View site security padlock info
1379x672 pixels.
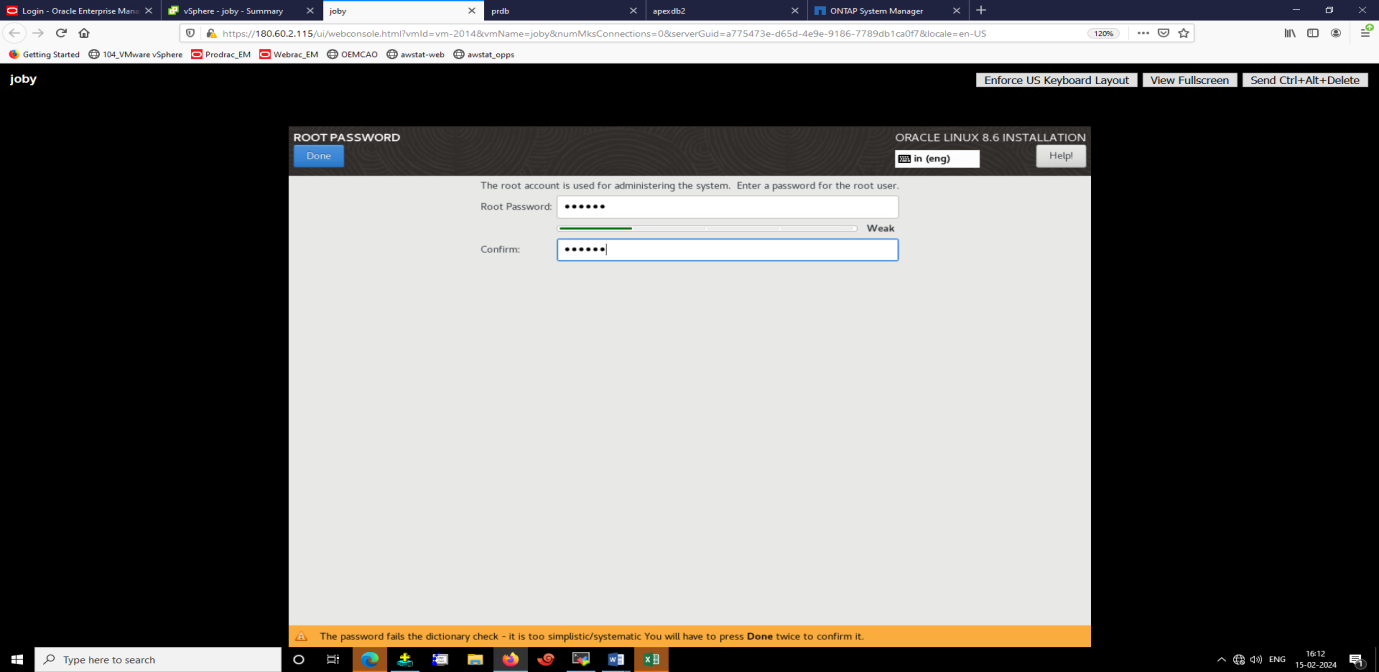pyautogui.click(x=210, y=33)
